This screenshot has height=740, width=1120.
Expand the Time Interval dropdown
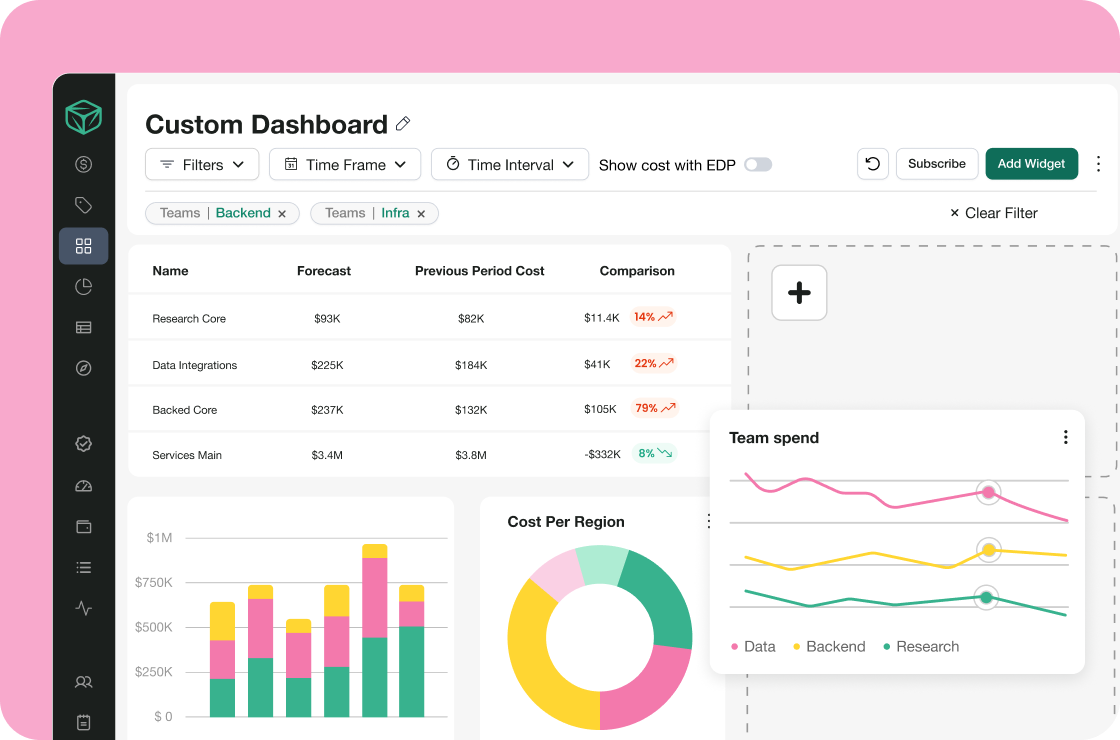click(509, 165)
